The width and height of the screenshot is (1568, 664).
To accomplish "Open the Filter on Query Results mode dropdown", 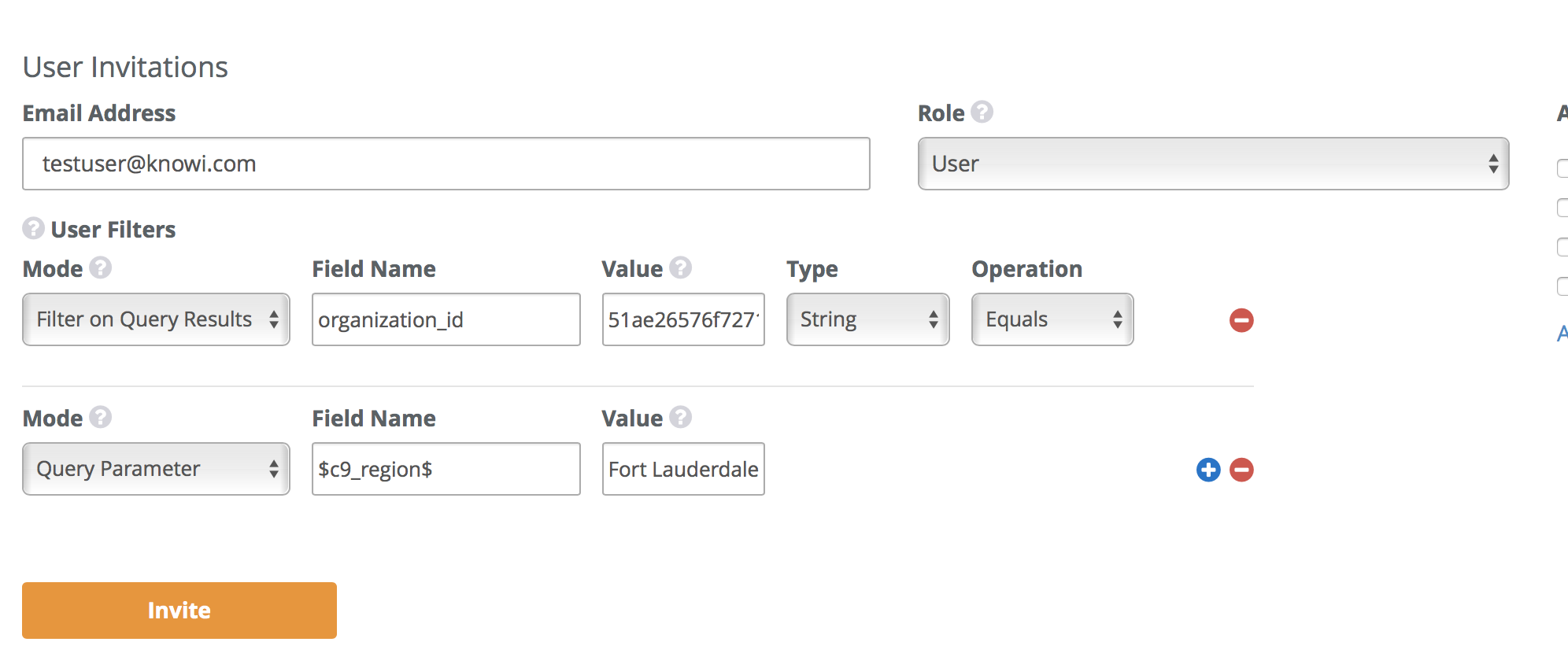I will (156, 319).
